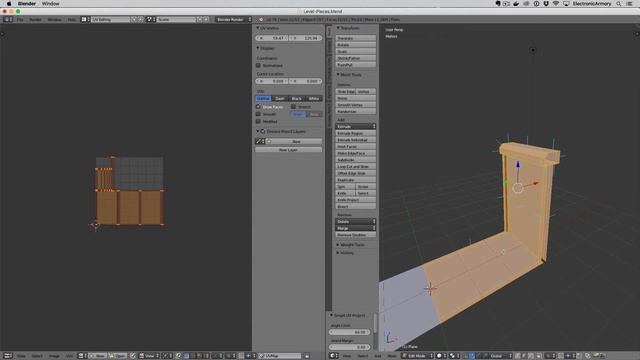640x360 pixels.
Task: Click the New Layer button
Action: point(288,150)
